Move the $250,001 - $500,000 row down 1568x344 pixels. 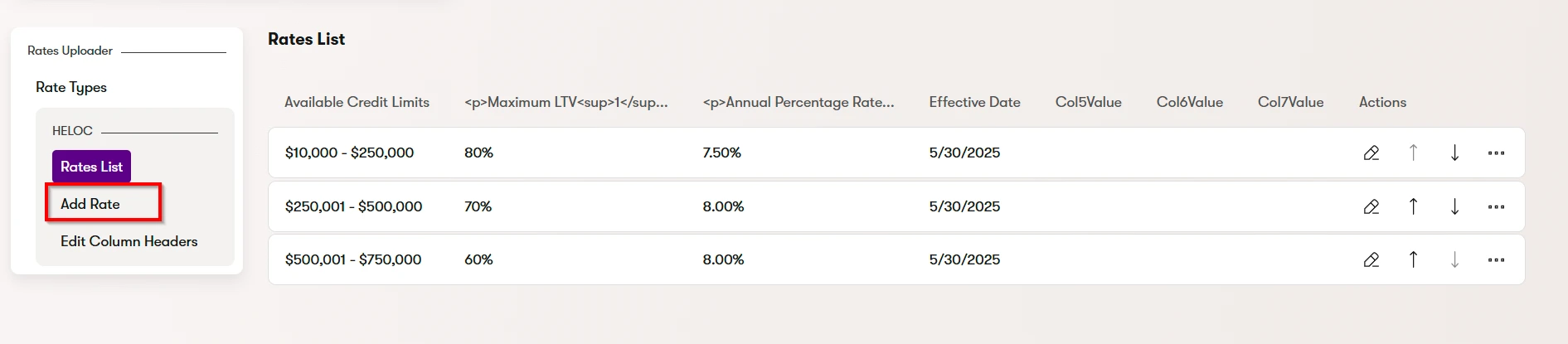[1454, 206]
